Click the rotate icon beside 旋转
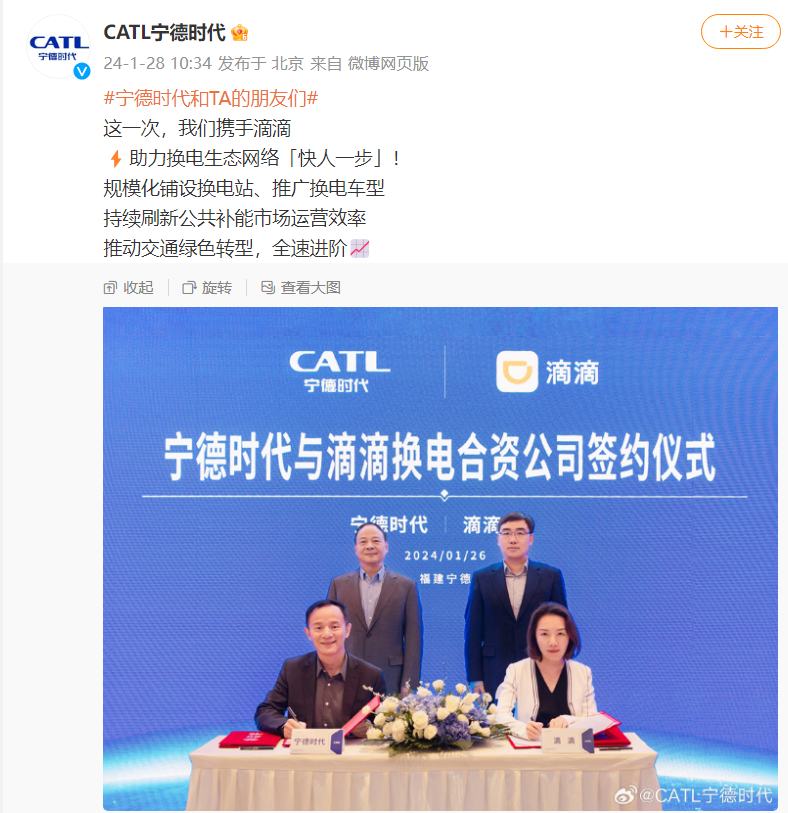Image resolution: width=788 pixels, height=813 pixels. click(x=189, y=288)
